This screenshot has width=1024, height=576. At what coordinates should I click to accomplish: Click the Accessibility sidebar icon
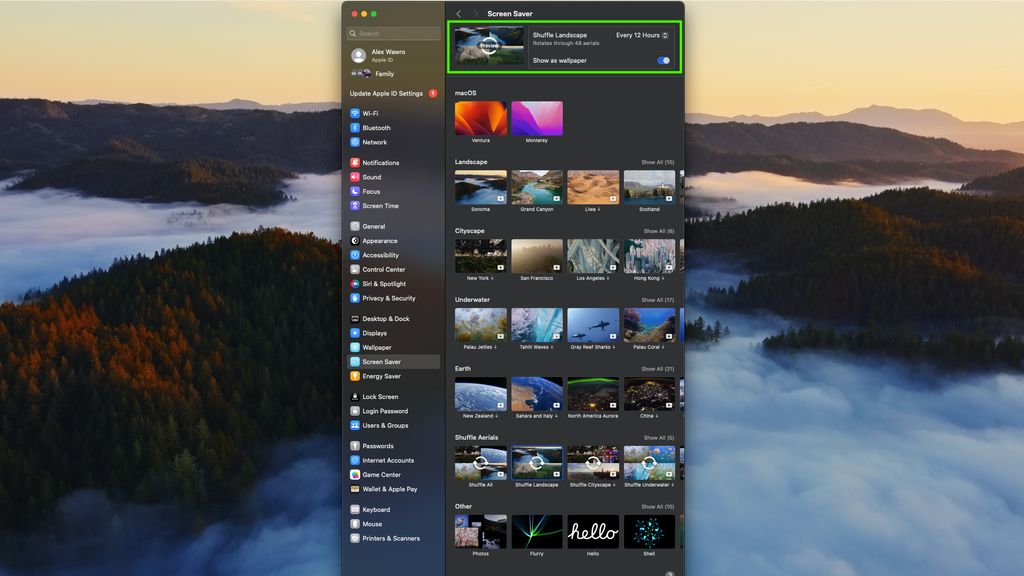[x=354, y=255]
